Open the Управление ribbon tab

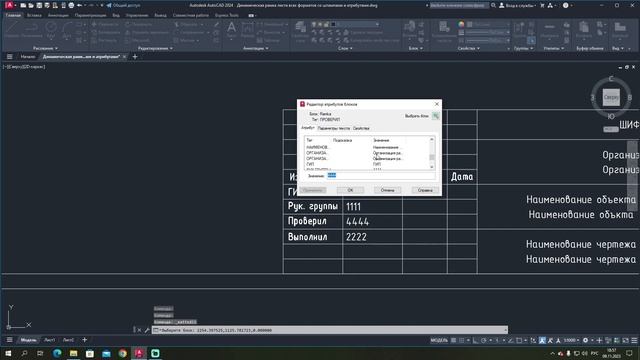[137, 15]
